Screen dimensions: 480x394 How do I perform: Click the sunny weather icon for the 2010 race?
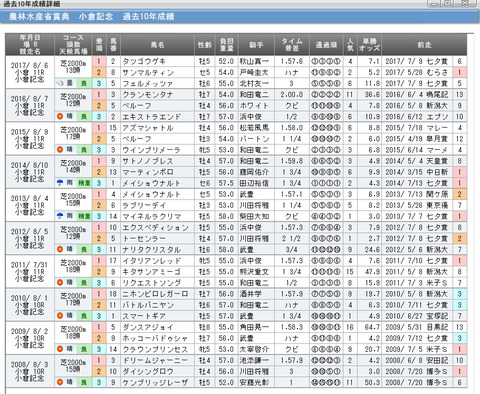pos(60,316)
